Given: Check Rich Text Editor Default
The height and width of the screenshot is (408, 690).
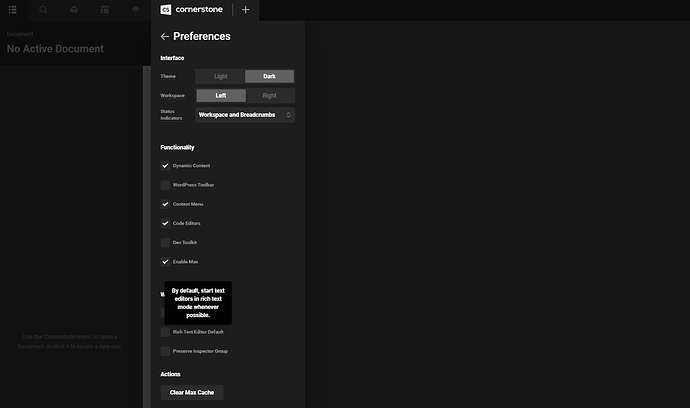Looking at the screenshot, I should [x=165, y=332].
